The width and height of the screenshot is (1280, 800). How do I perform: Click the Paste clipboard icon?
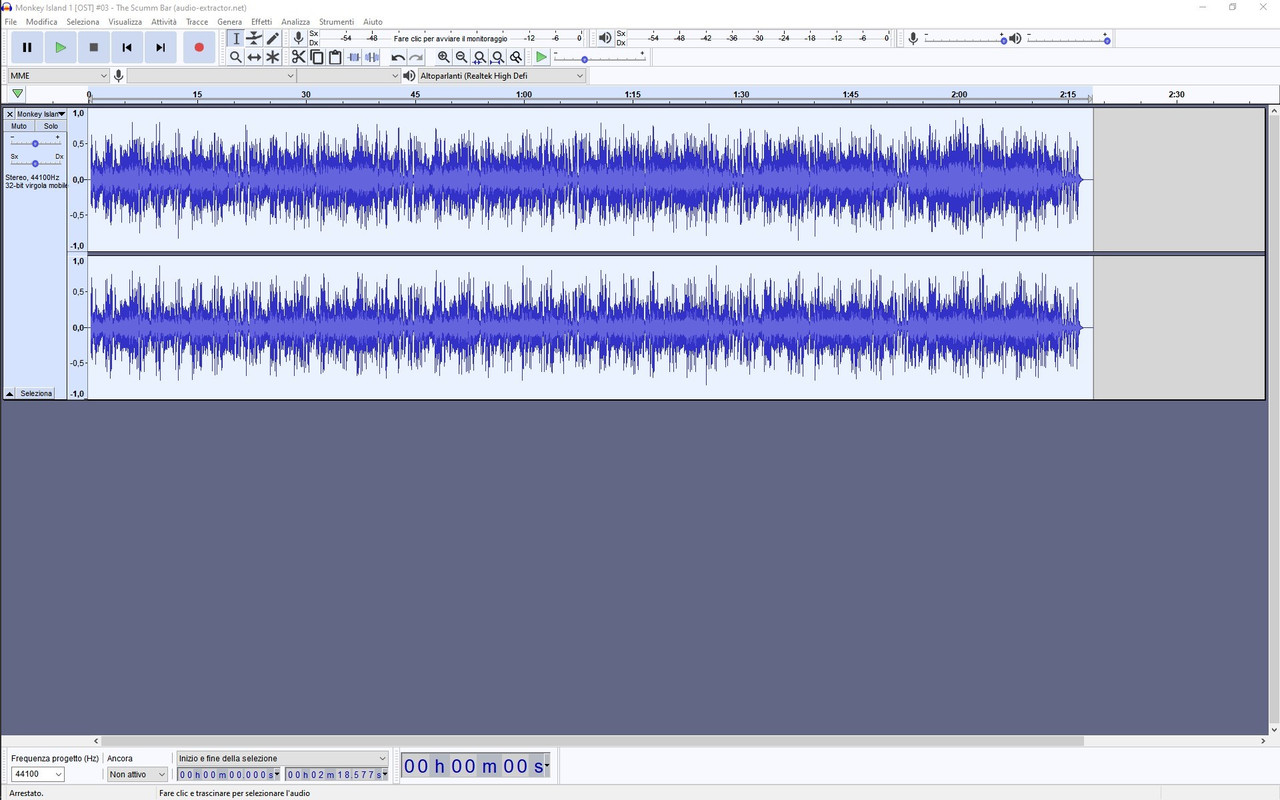335,57
